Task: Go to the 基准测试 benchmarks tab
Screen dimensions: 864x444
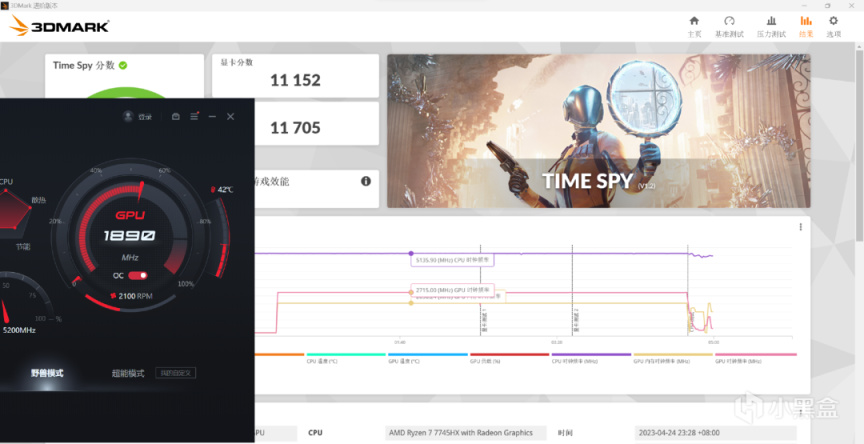Action: 729,26
